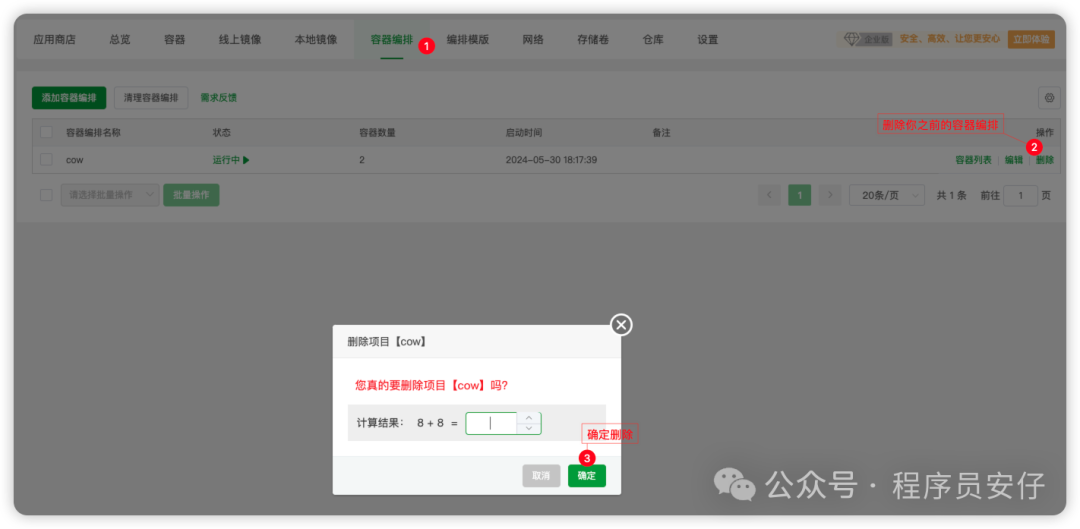This screenshot has width=1080, height=529.
Task: Click the cow project name cell
Action: tap(75, 160)
